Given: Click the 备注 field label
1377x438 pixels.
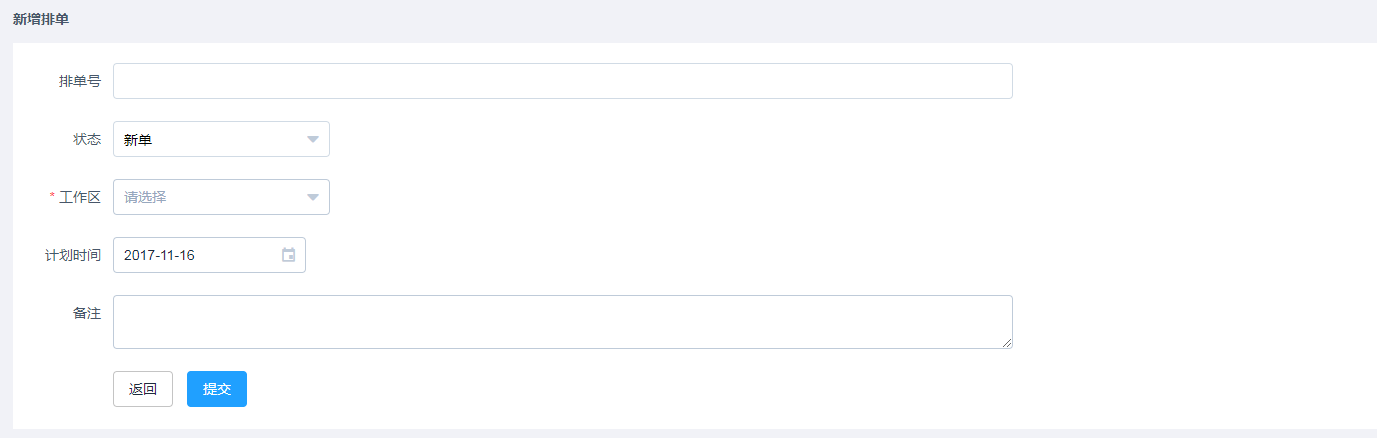Looking at the screenshot, I should coord(87,313).
